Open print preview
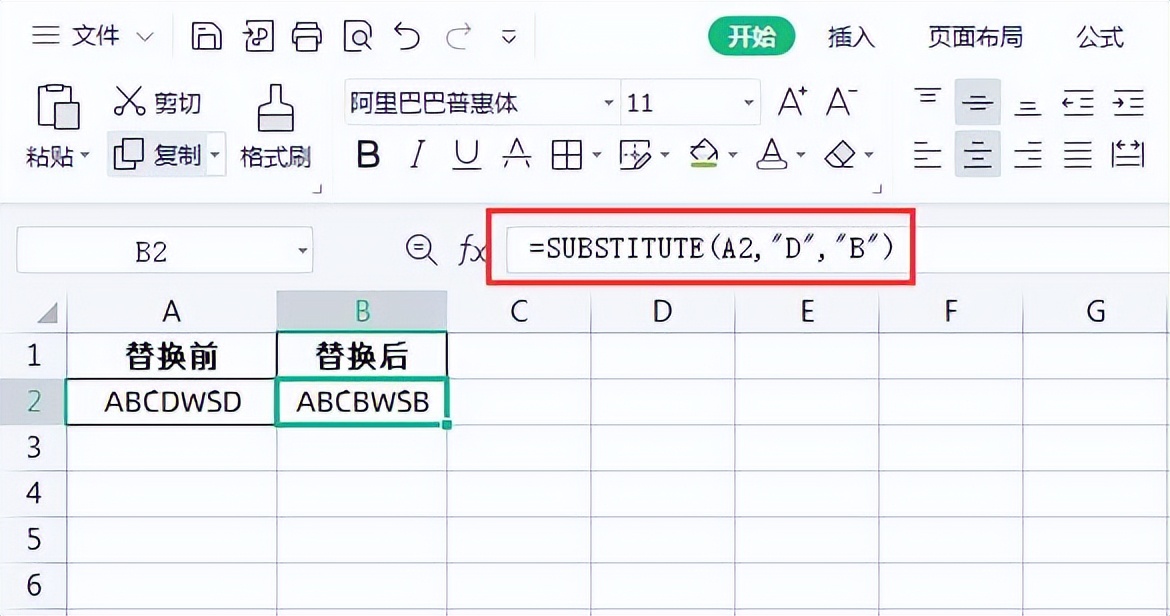 [357, 35]
